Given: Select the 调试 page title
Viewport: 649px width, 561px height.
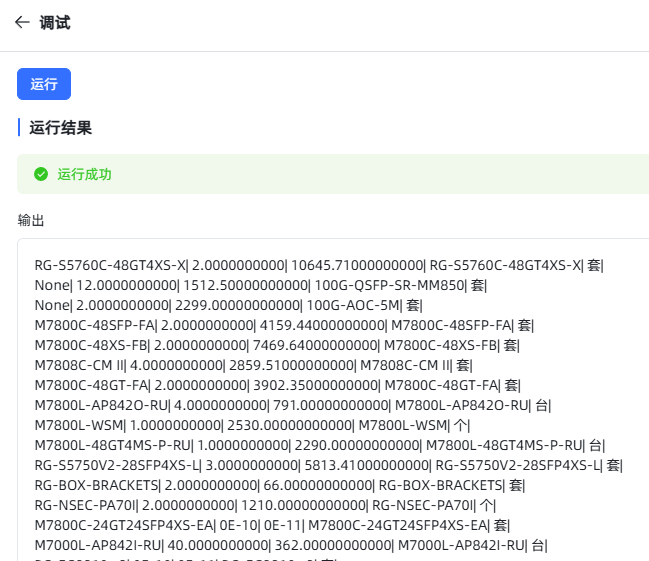Looking at the screenshot, I should click(55, 22).
